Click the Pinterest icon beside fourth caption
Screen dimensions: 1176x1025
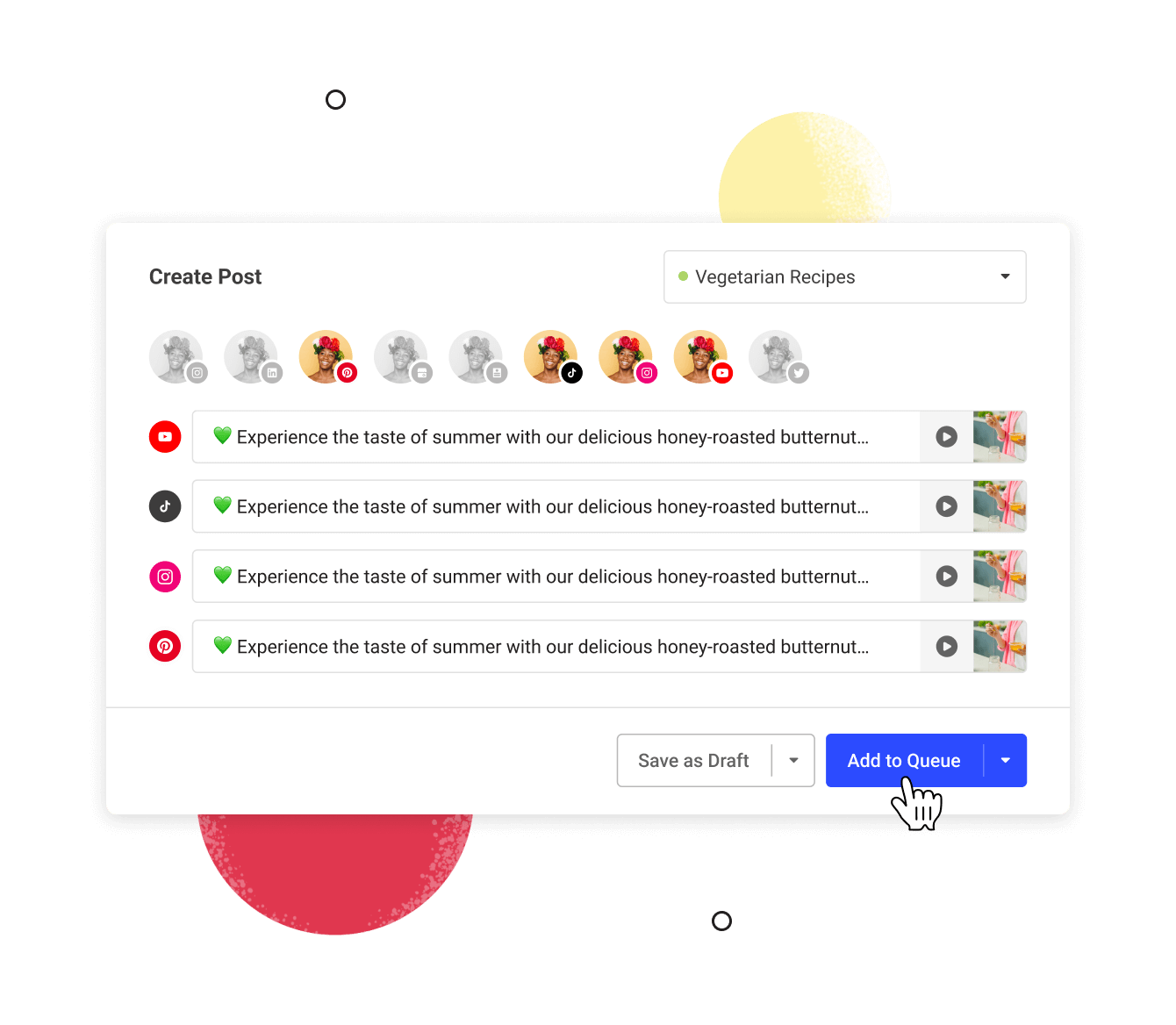pos(165,647)
